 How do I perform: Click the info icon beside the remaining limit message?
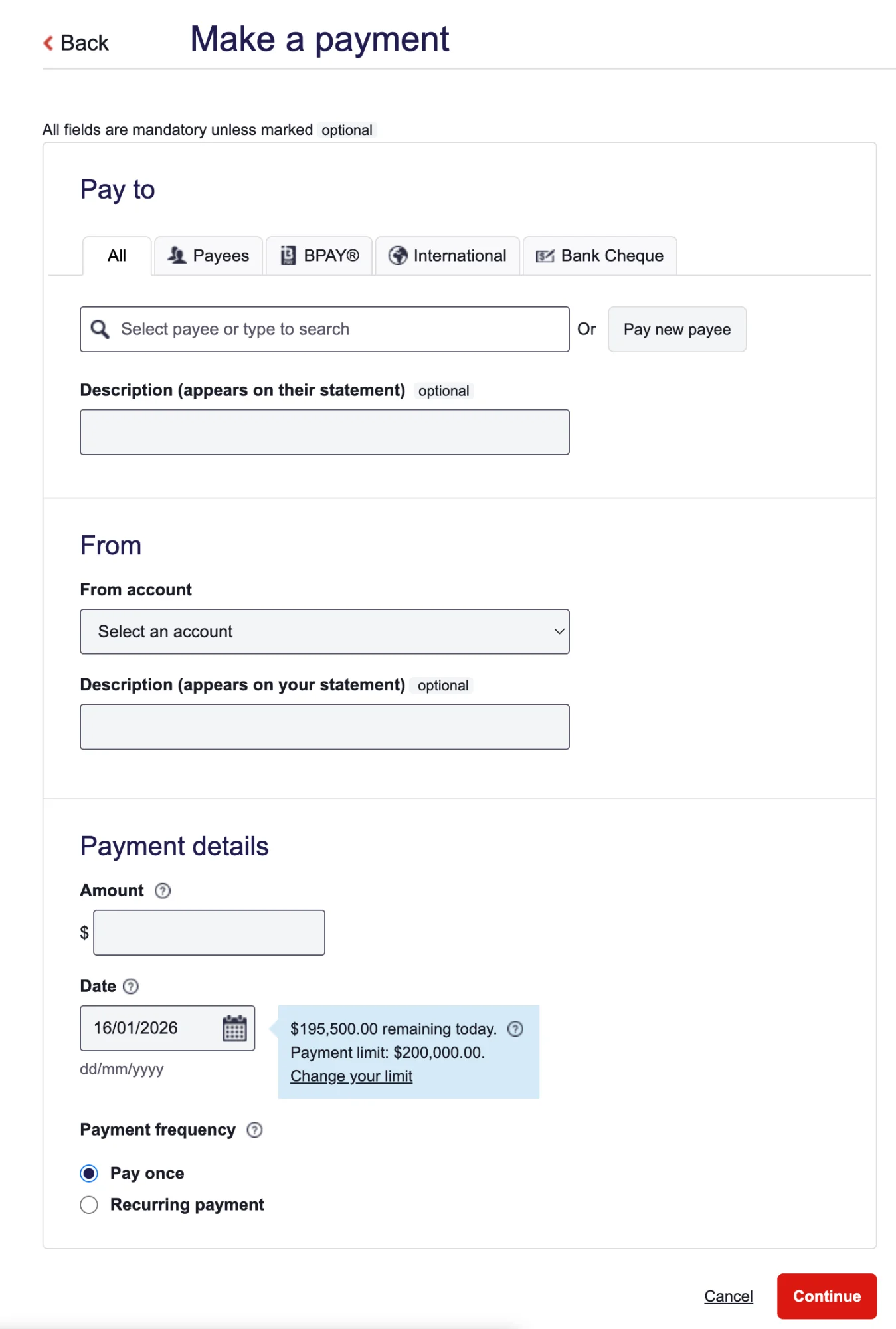[515, 1029]
